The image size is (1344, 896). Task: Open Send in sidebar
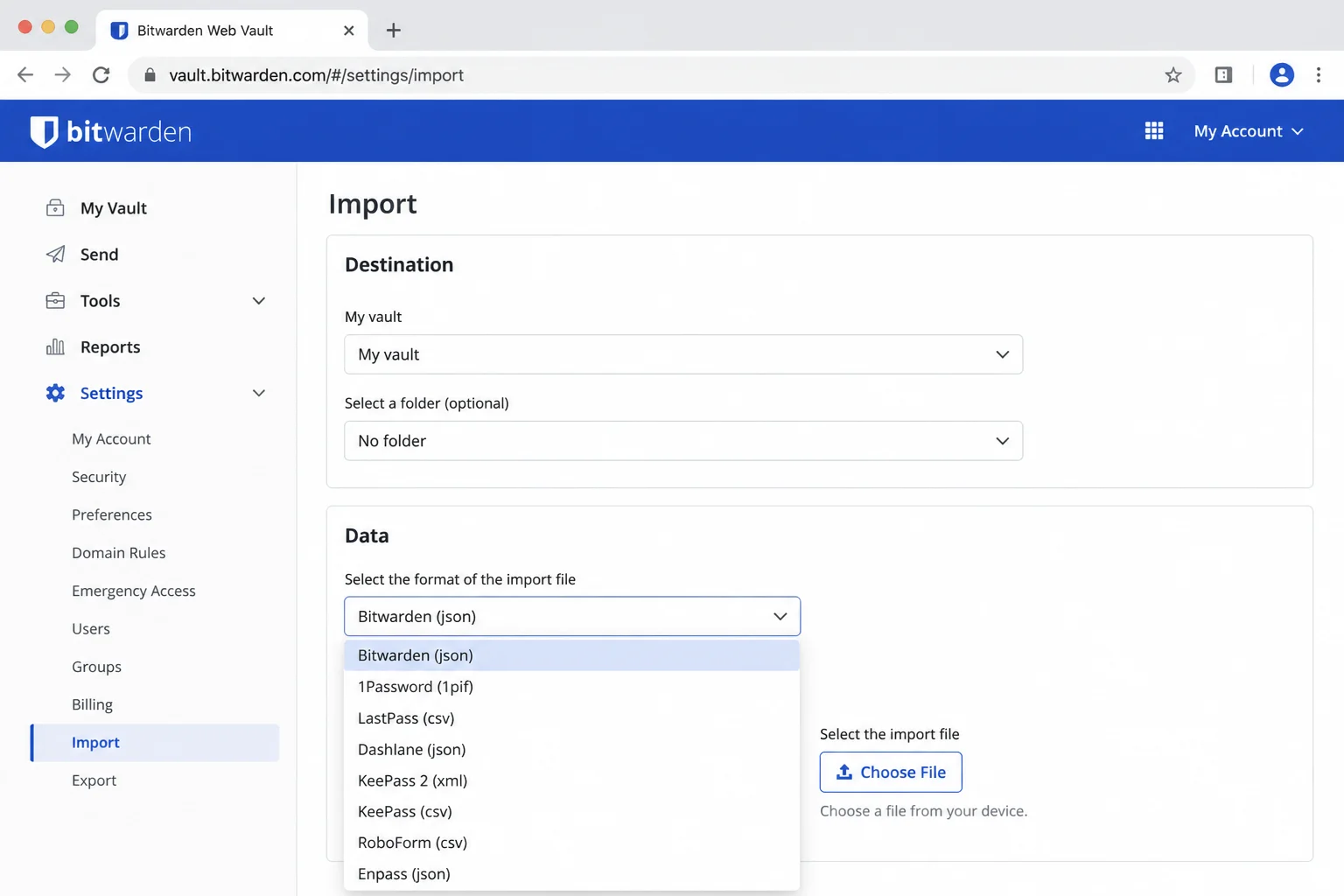click(99, 254)
